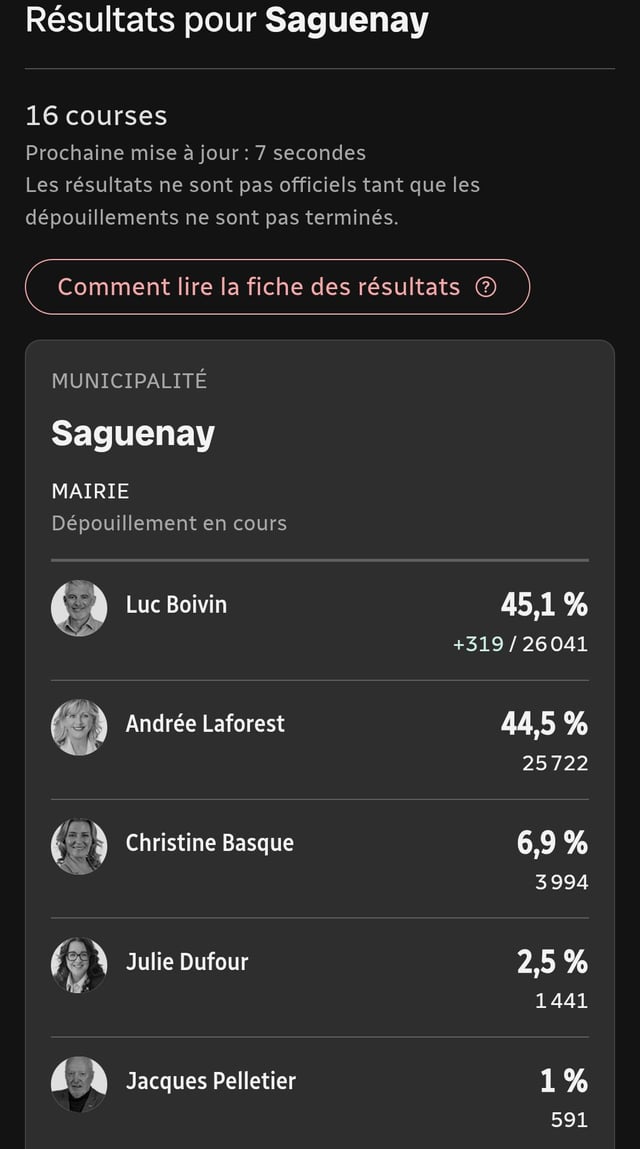Choose the Jacques Pelletier name
This screenshot has width=640, height=1149.
[x=211, y=1080]
